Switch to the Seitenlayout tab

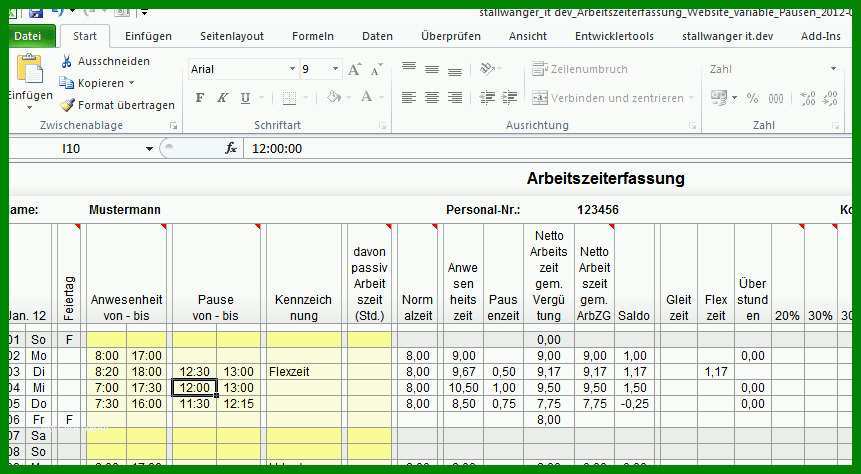[232, 36]
